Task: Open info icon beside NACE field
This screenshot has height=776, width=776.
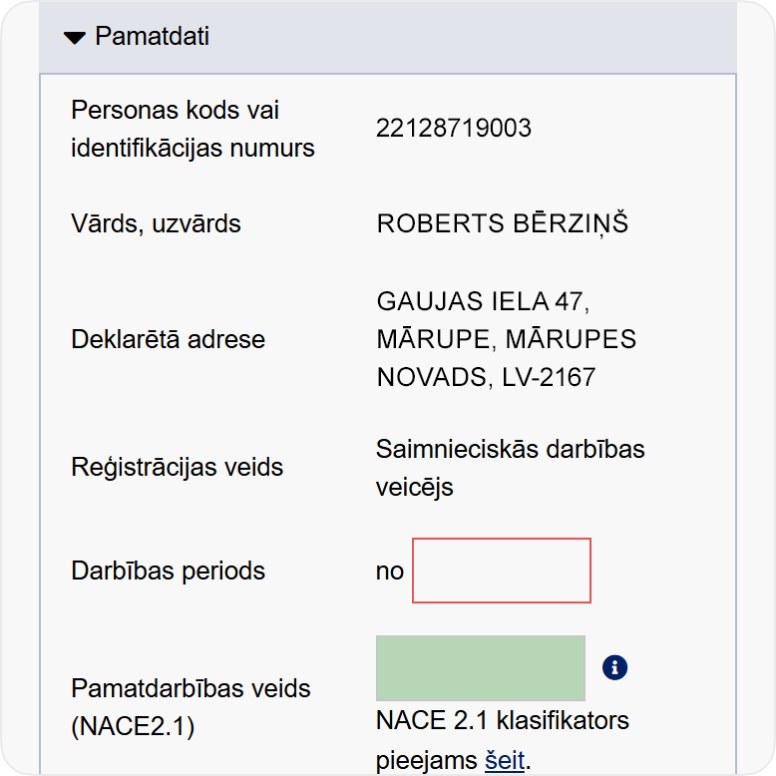Action: pos(615,668)
